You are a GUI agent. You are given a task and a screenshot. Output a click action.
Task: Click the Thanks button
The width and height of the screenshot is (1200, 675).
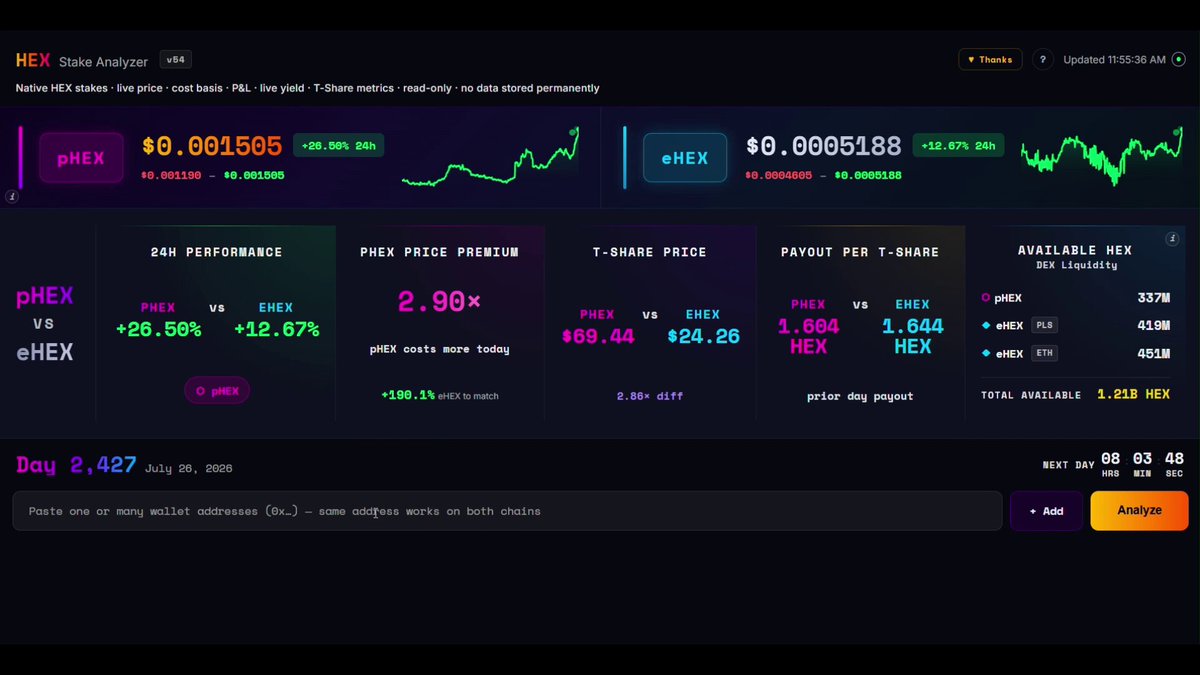(x=990, y=60)
